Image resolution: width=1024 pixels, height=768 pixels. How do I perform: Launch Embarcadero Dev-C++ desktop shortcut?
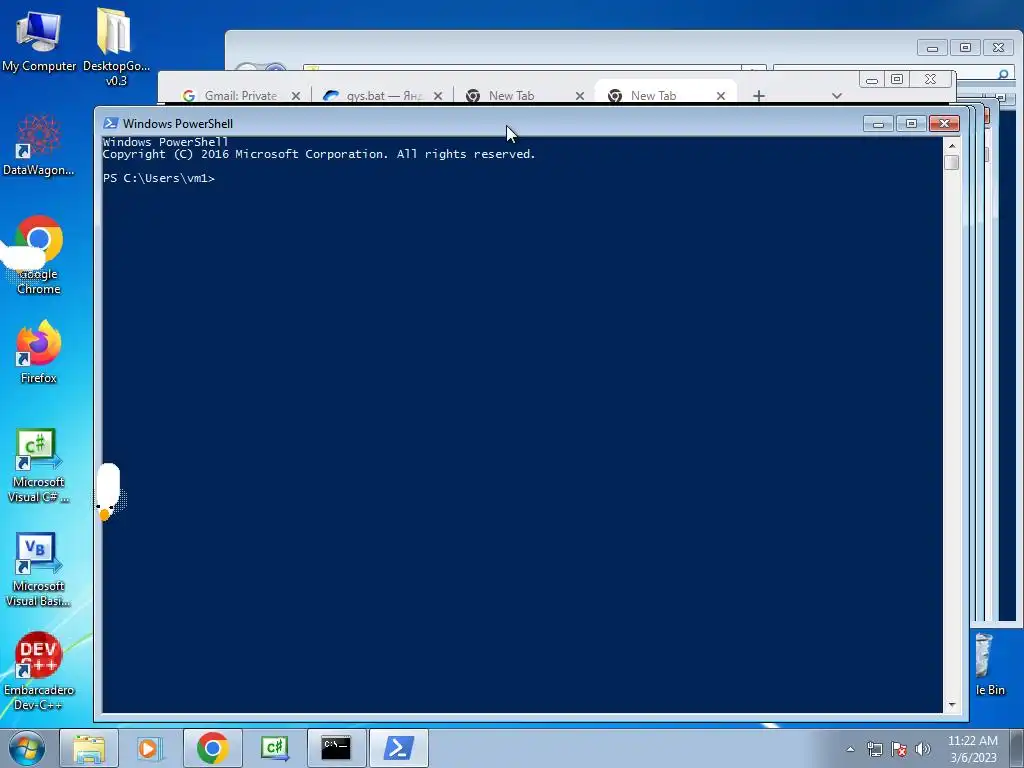(x=39, y=671)
